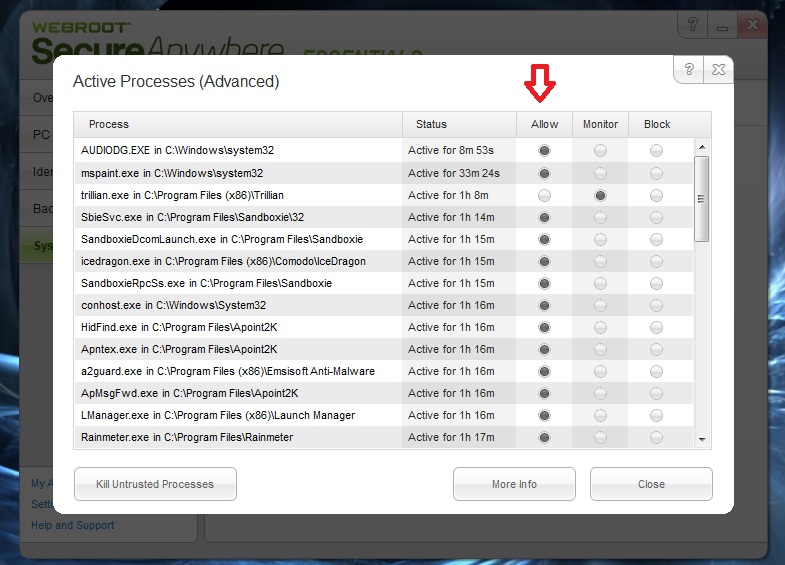Block SandboxieRpcSs.exe process

click(656, 283)
